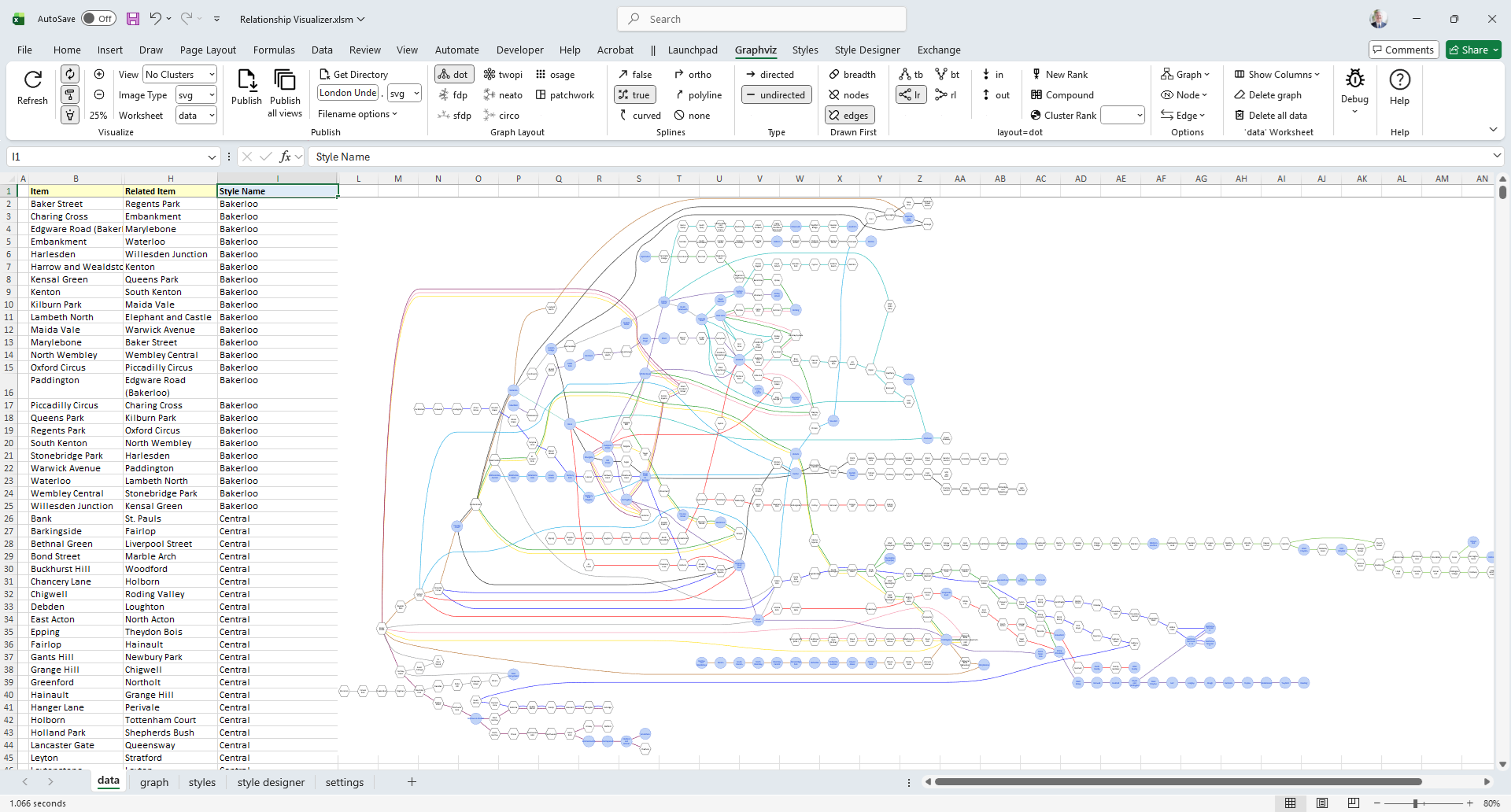Viewport: 1511px width, 812px height.
Task: Toggle edges drawn first option
Action: coord(848,116)
